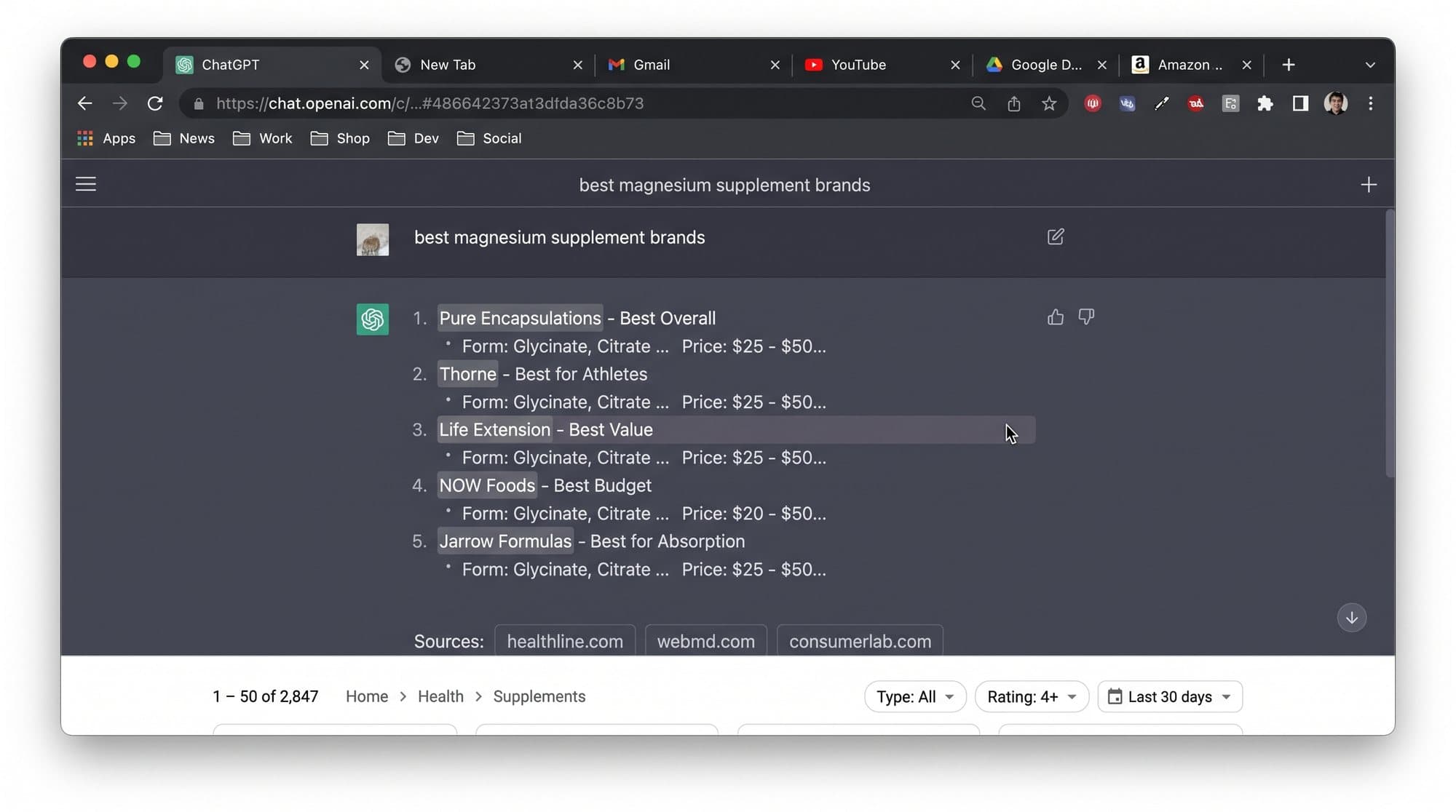Expand the Type: All filter dropdown
This screenshot has width=1456, height=812.
point(915,696)
